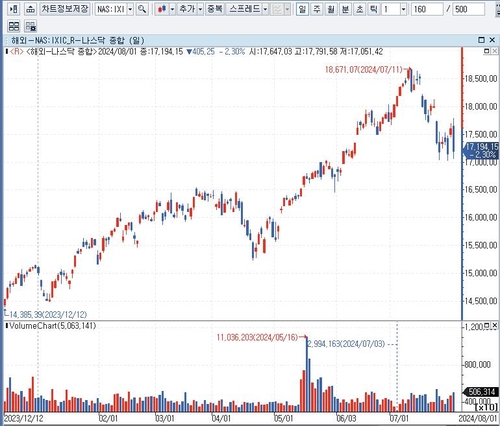Click the chart layout save icon
Screen dimensions: 500x426
pyautogui.click(x=31, y=26)
